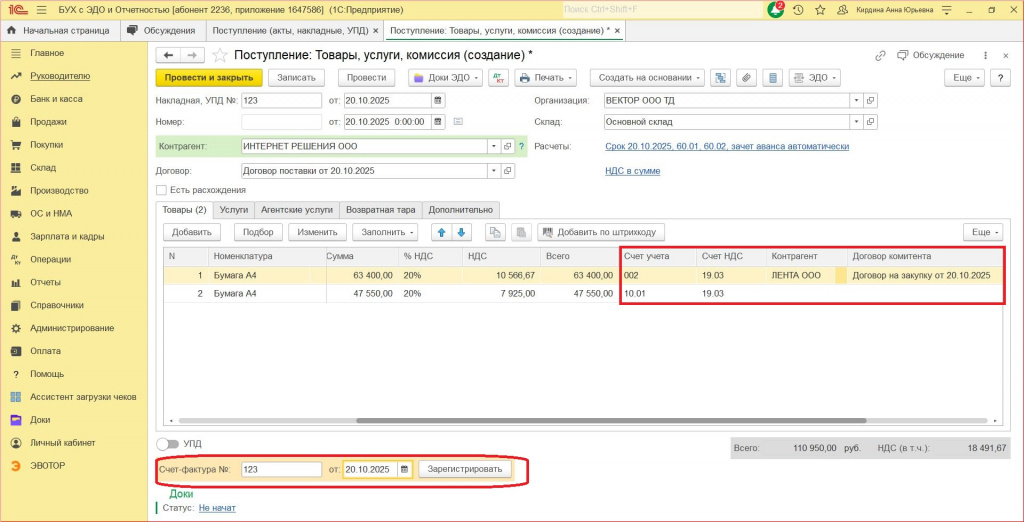Open Договор card icon
The width and height of the screenshot is (1024, 522).
[507, 171]
